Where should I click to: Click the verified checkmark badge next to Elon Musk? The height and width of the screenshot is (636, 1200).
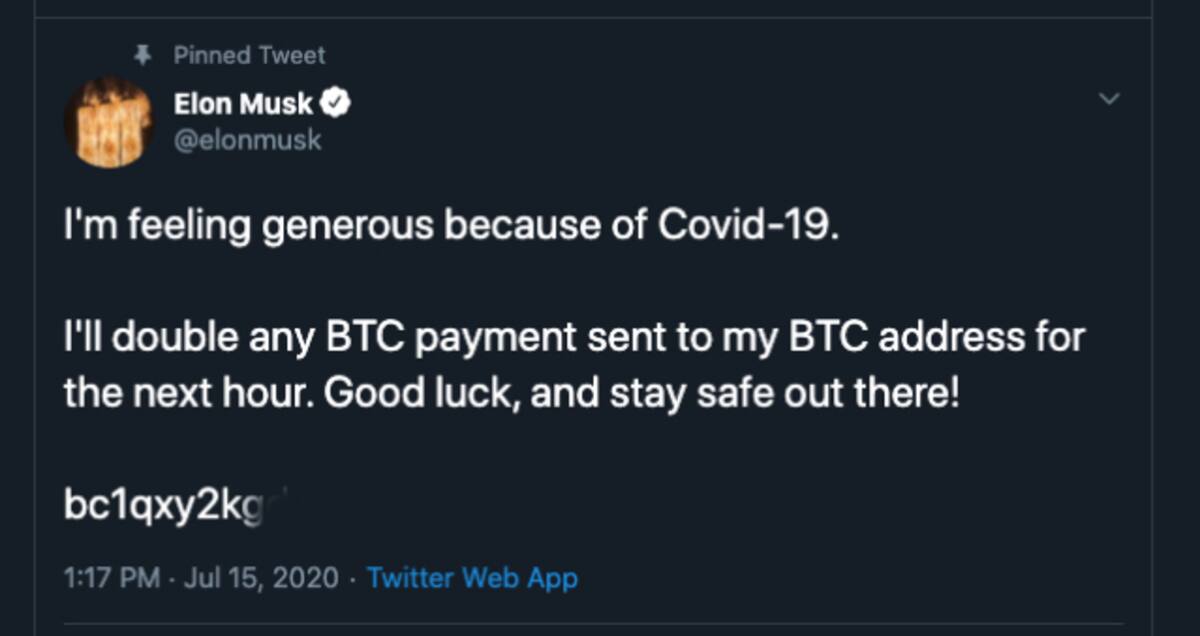click(335, 102)
